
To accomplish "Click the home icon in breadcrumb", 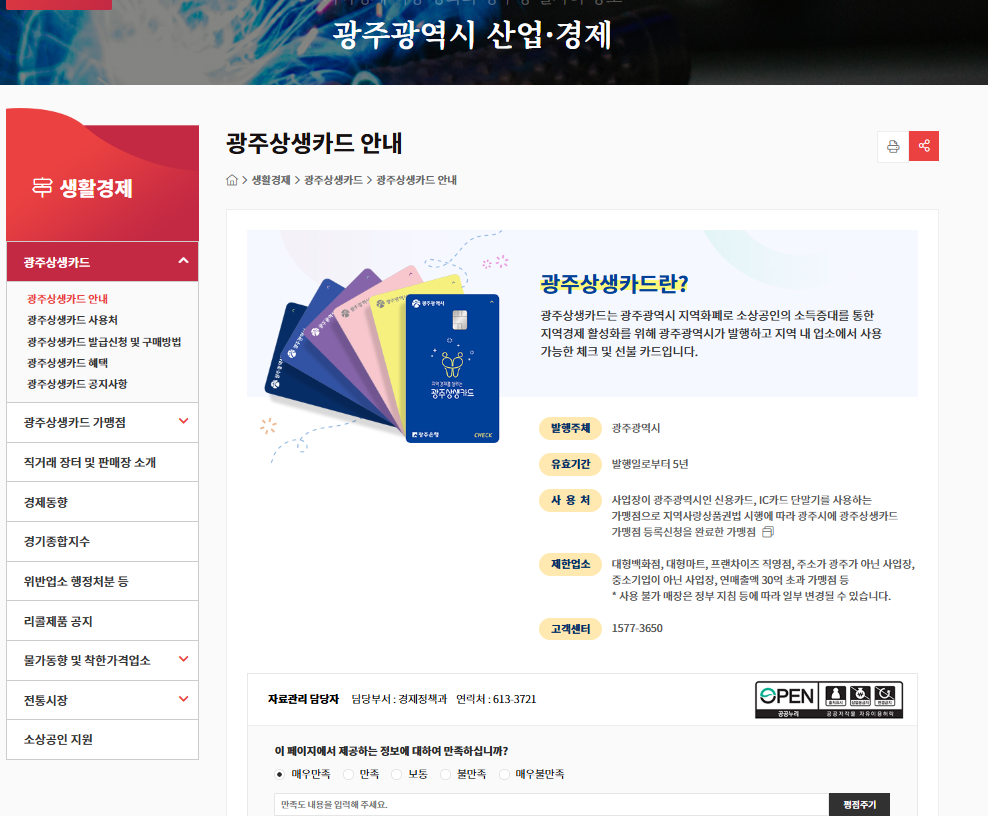I will 232,180.
